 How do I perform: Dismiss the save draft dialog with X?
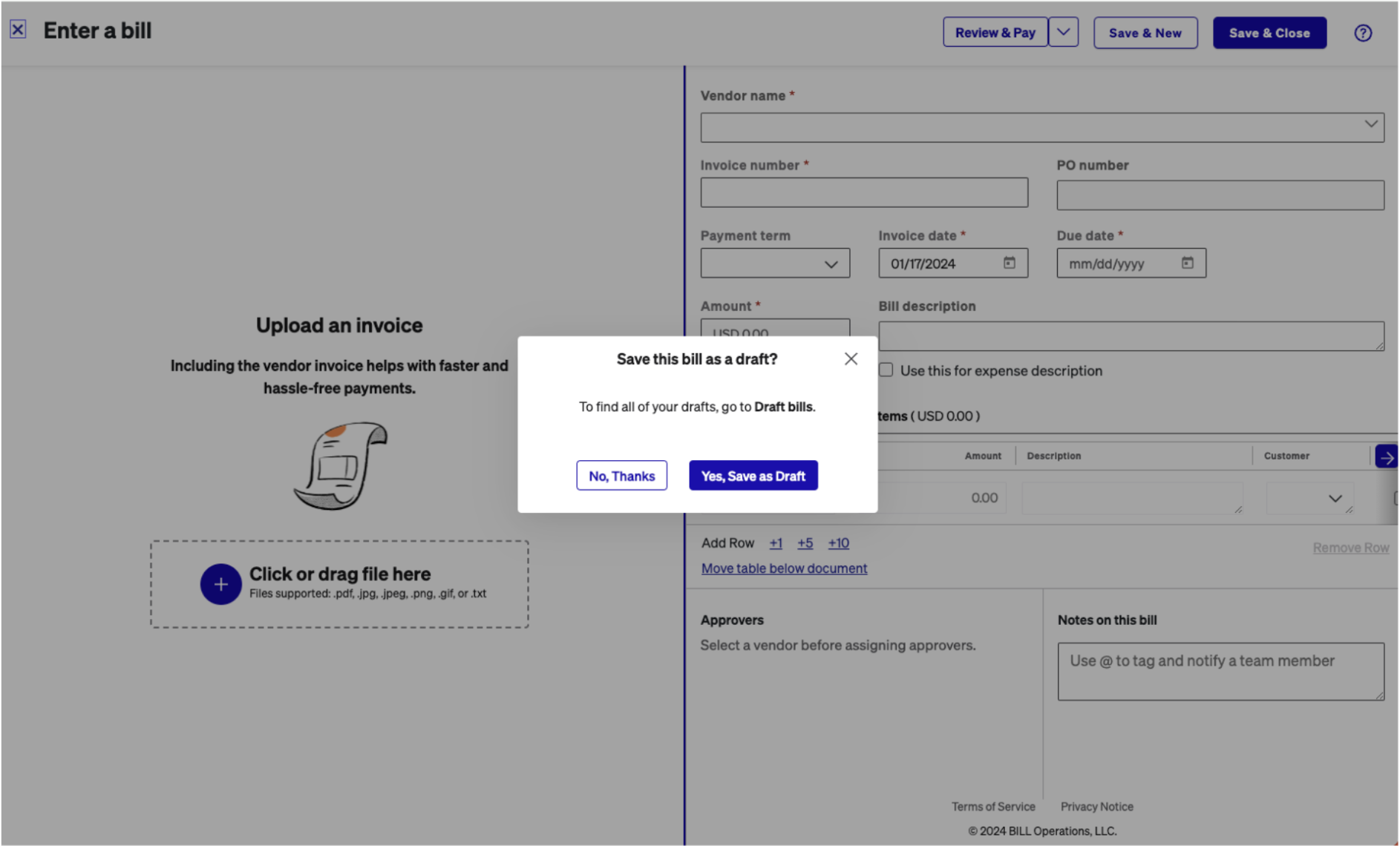[851, 359]
